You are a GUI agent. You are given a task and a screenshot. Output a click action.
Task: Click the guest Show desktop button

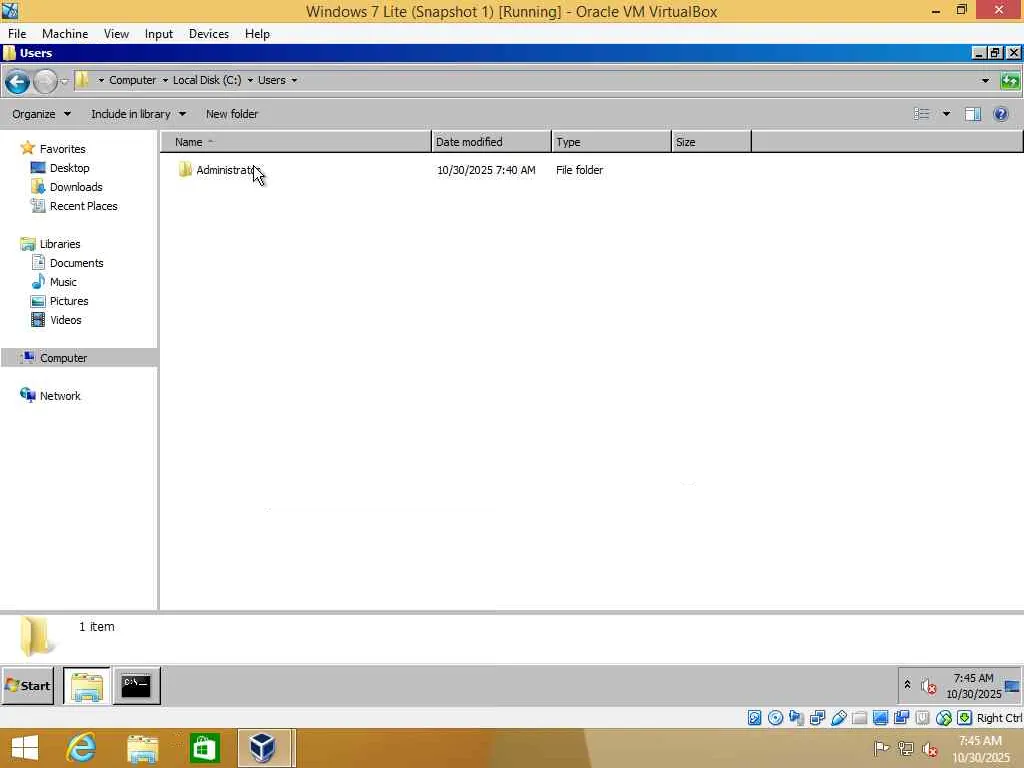click(1012, 686)
